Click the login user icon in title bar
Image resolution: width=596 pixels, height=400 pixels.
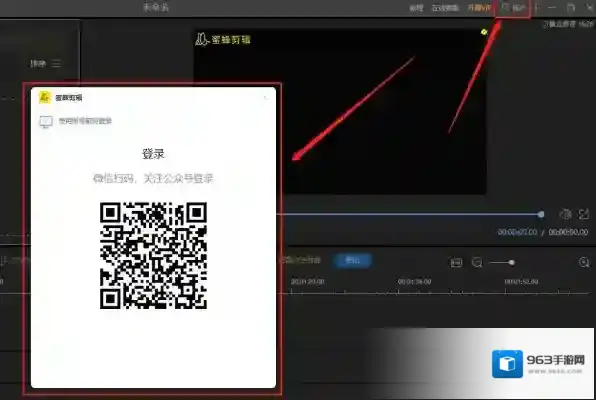pyautogui.click(x=506, y=7)
